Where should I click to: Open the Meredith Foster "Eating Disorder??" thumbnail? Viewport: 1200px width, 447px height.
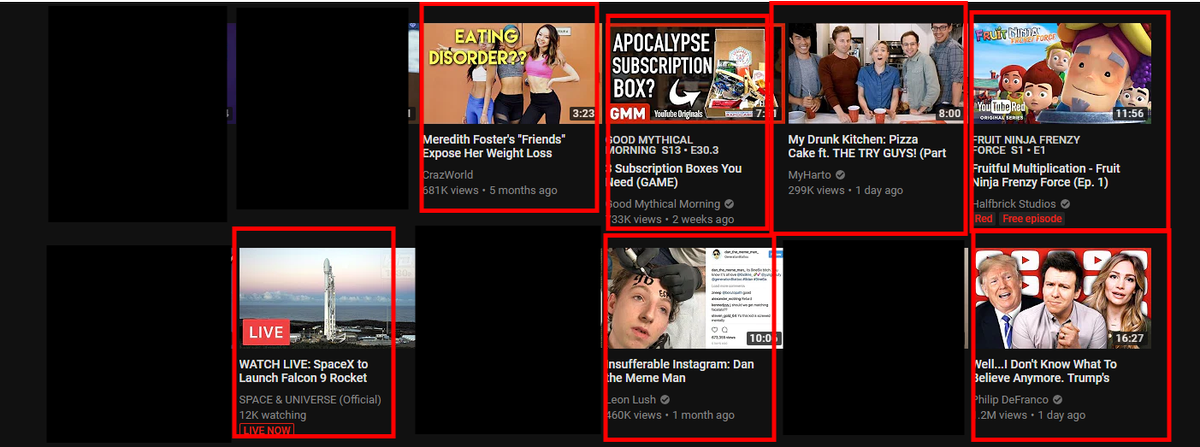pyautogui.click(x=509, y=73)
